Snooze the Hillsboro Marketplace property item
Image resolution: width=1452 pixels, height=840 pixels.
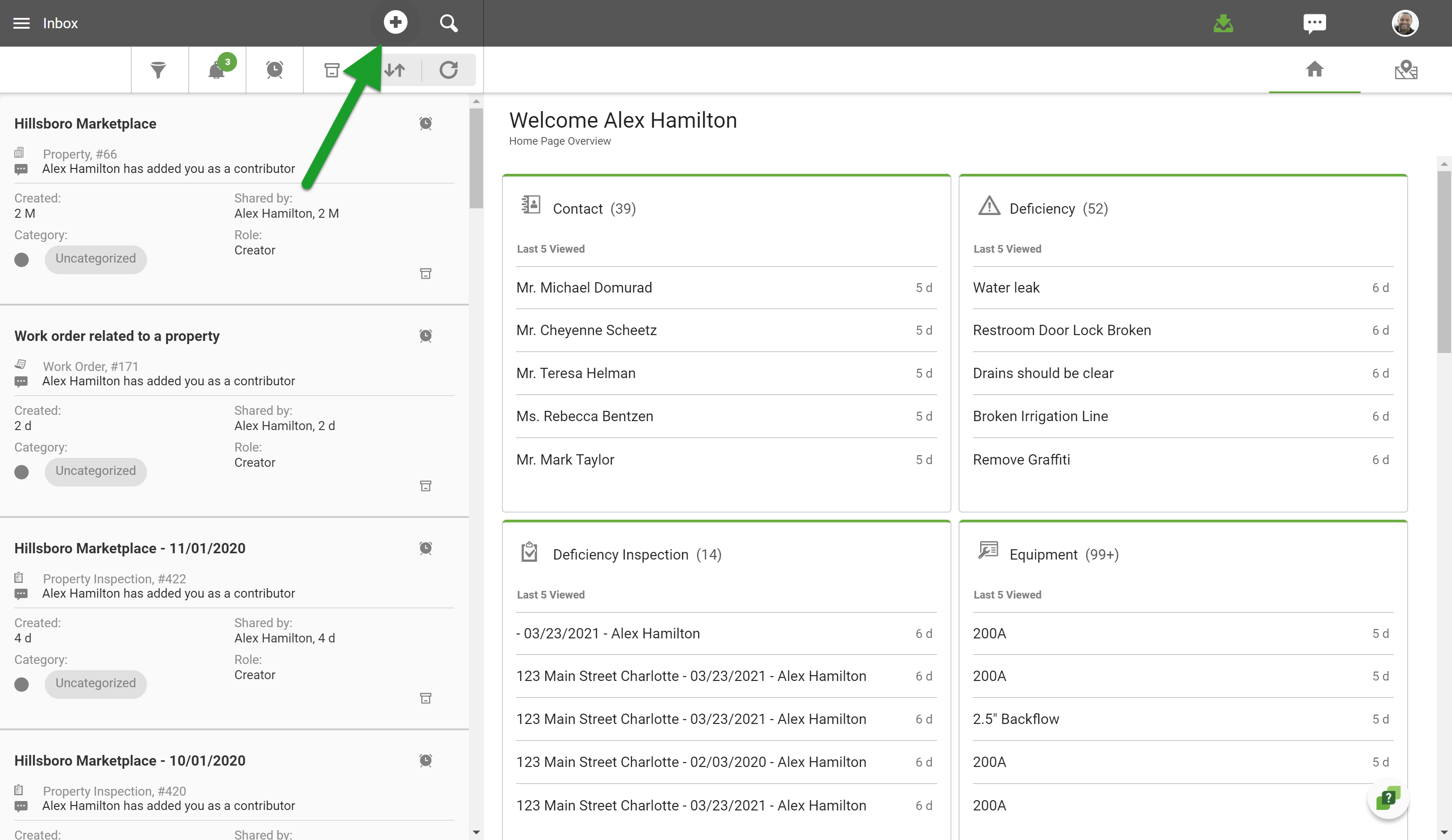[425, 123]
